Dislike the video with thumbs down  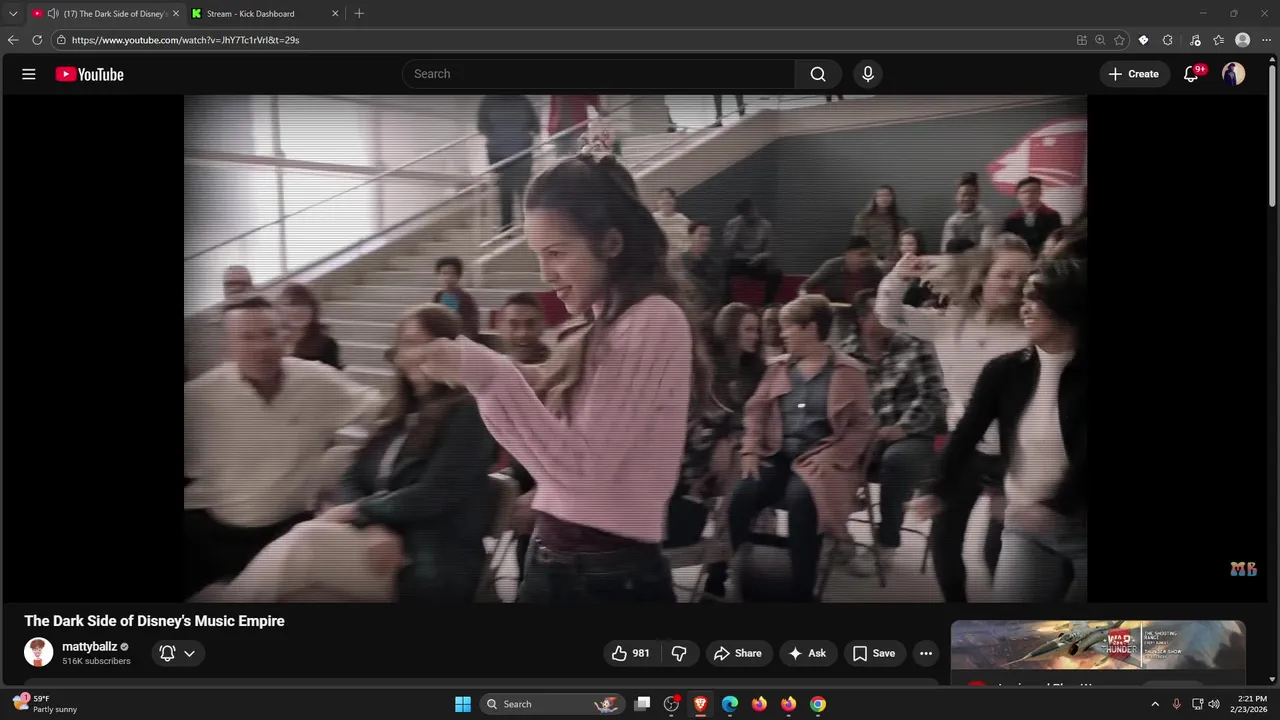(679, 653)
